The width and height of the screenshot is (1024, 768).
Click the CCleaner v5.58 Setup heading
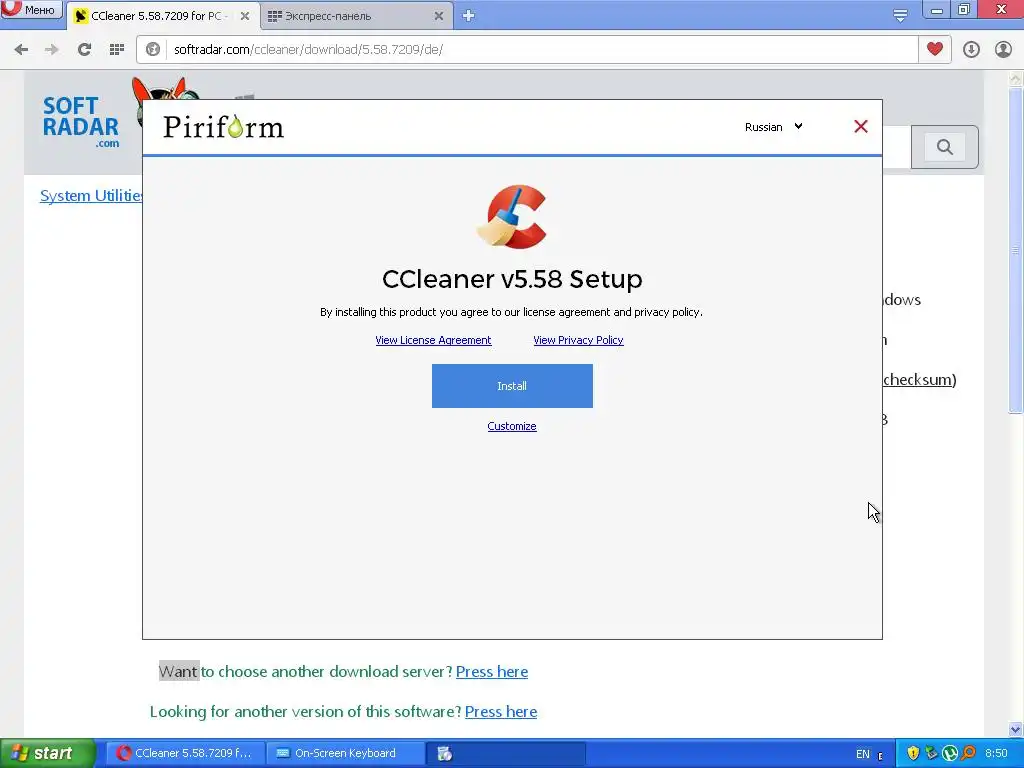click(x=512, y=280)
